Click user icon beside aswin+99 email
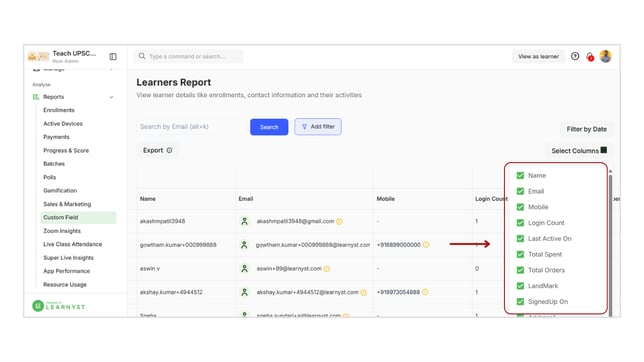Viewport: 644px width, 362px height. [244, 268]
